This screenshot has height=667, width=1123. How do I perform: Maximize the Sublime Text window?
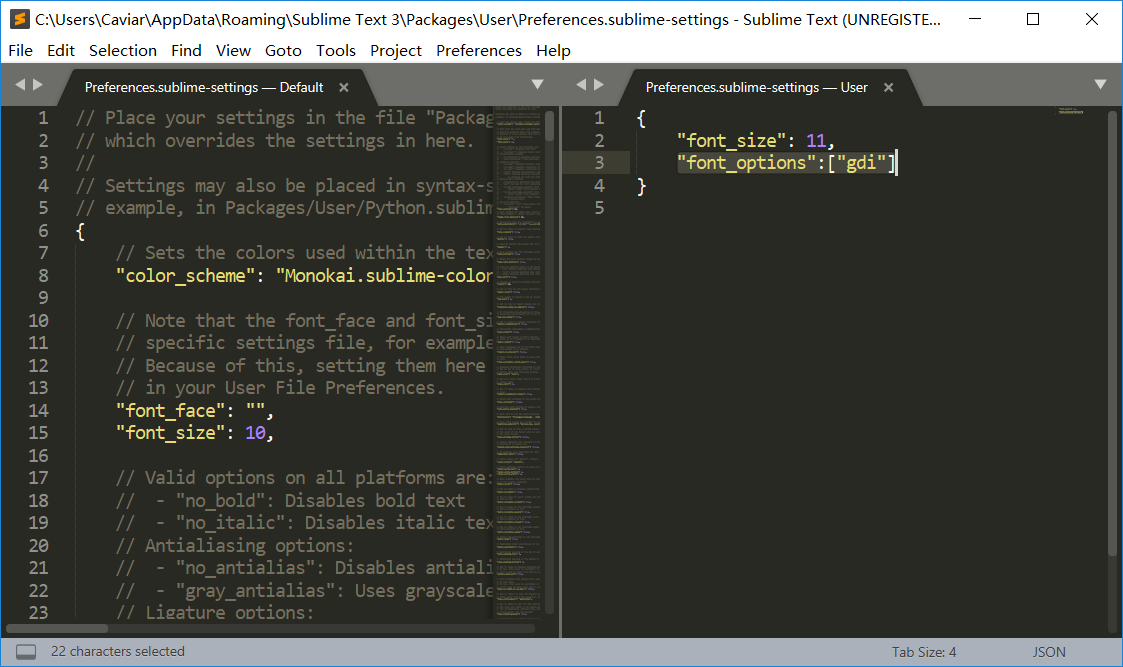pos(1033,19)
